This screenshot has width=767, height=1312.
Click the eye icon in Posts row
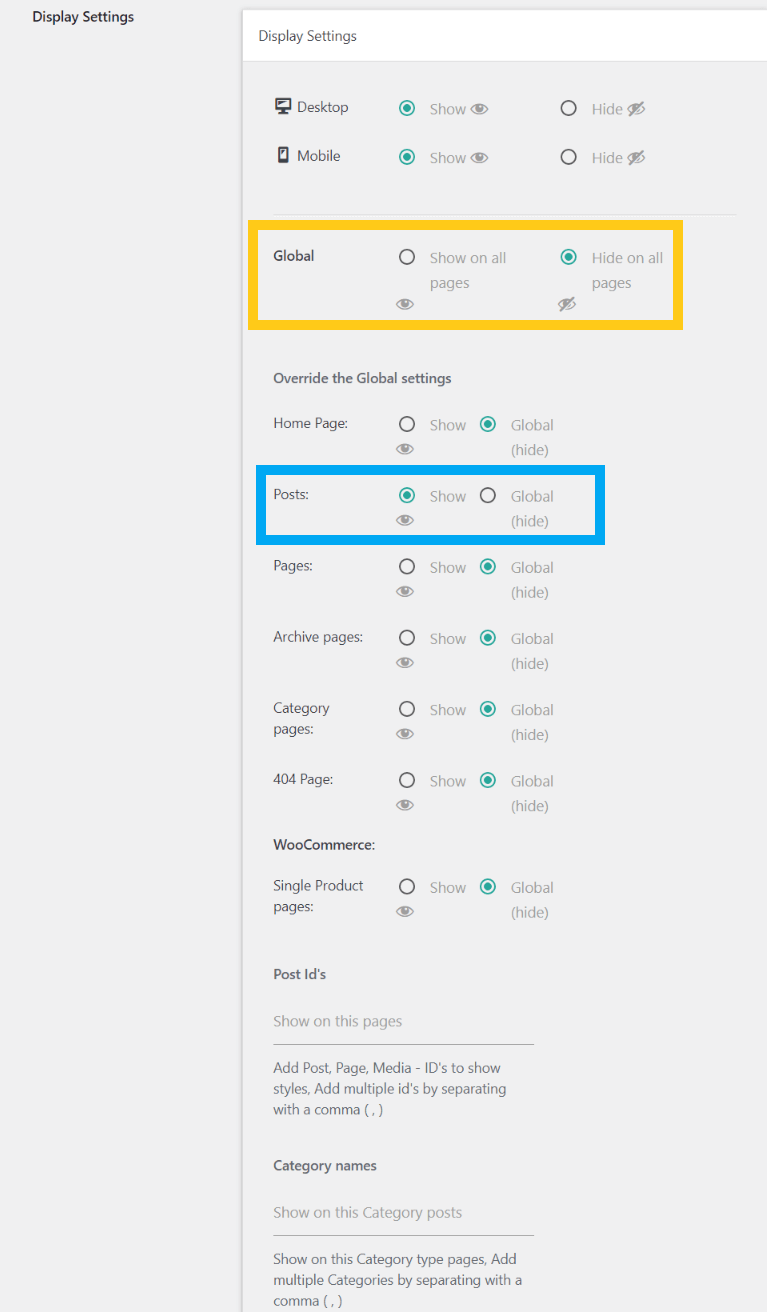(405, 520)
